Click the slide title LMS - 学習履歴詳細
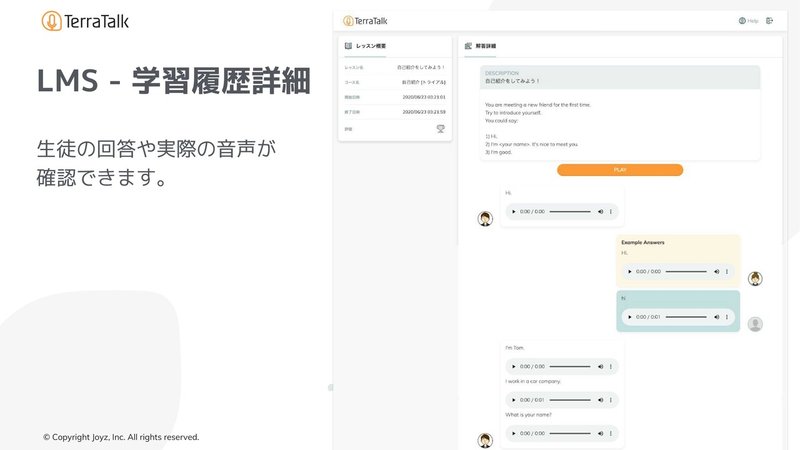This screenshot has width=800, height=450. [173, 81]
